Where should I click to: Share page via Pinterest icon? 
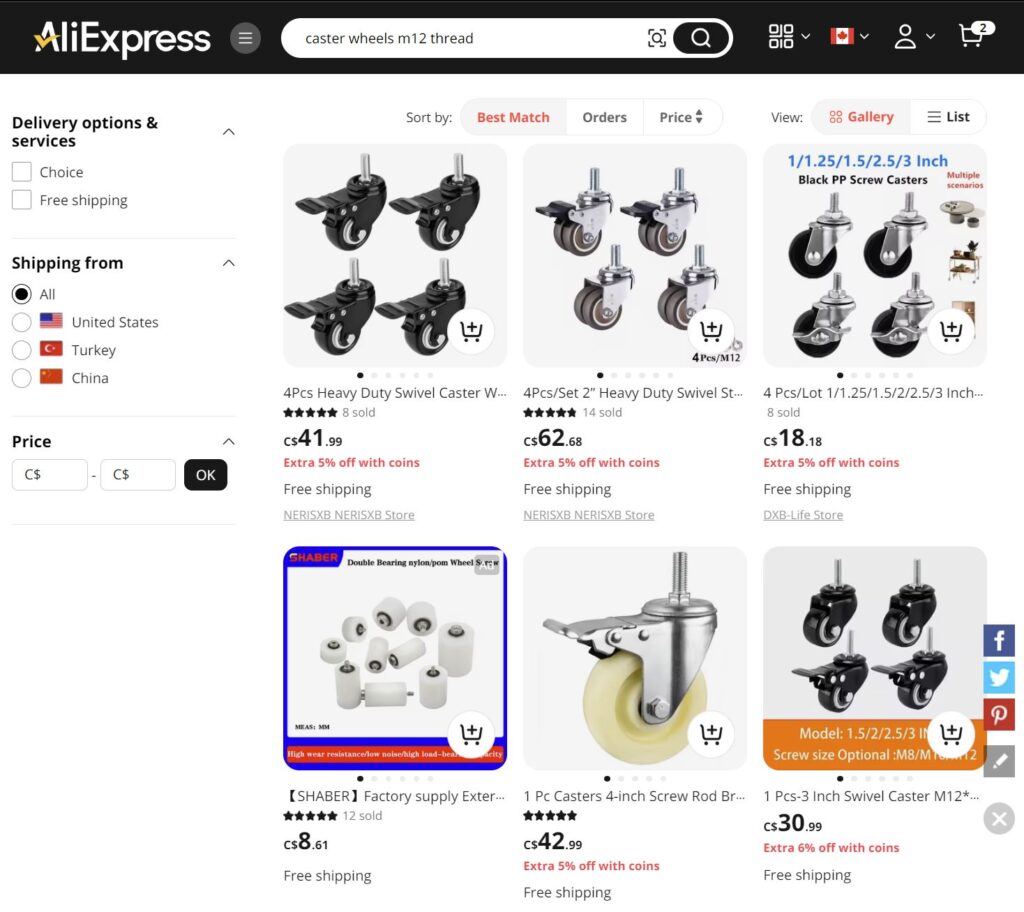point(999,715)
